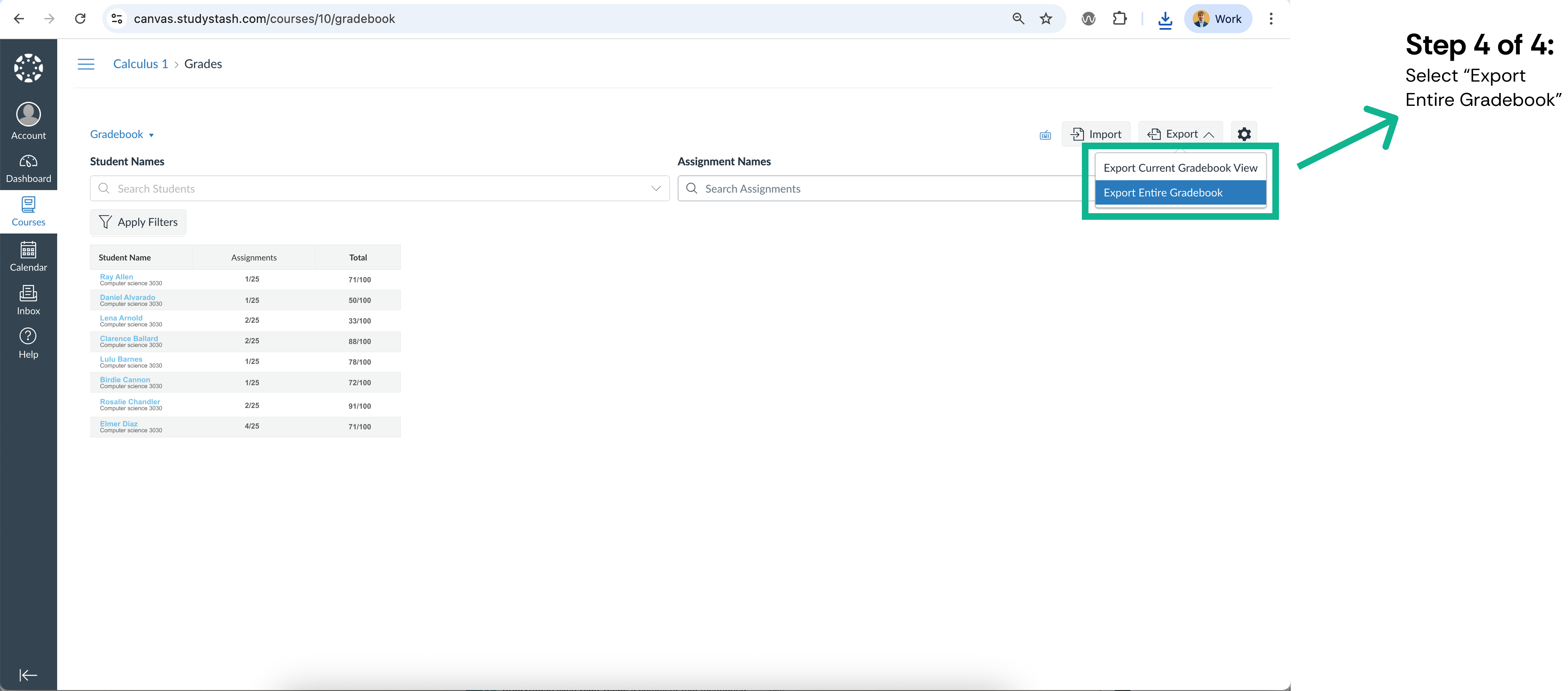Open browser extensions puzzle icon
This screenshot has width=1568, height=691.
point(1119,19)
